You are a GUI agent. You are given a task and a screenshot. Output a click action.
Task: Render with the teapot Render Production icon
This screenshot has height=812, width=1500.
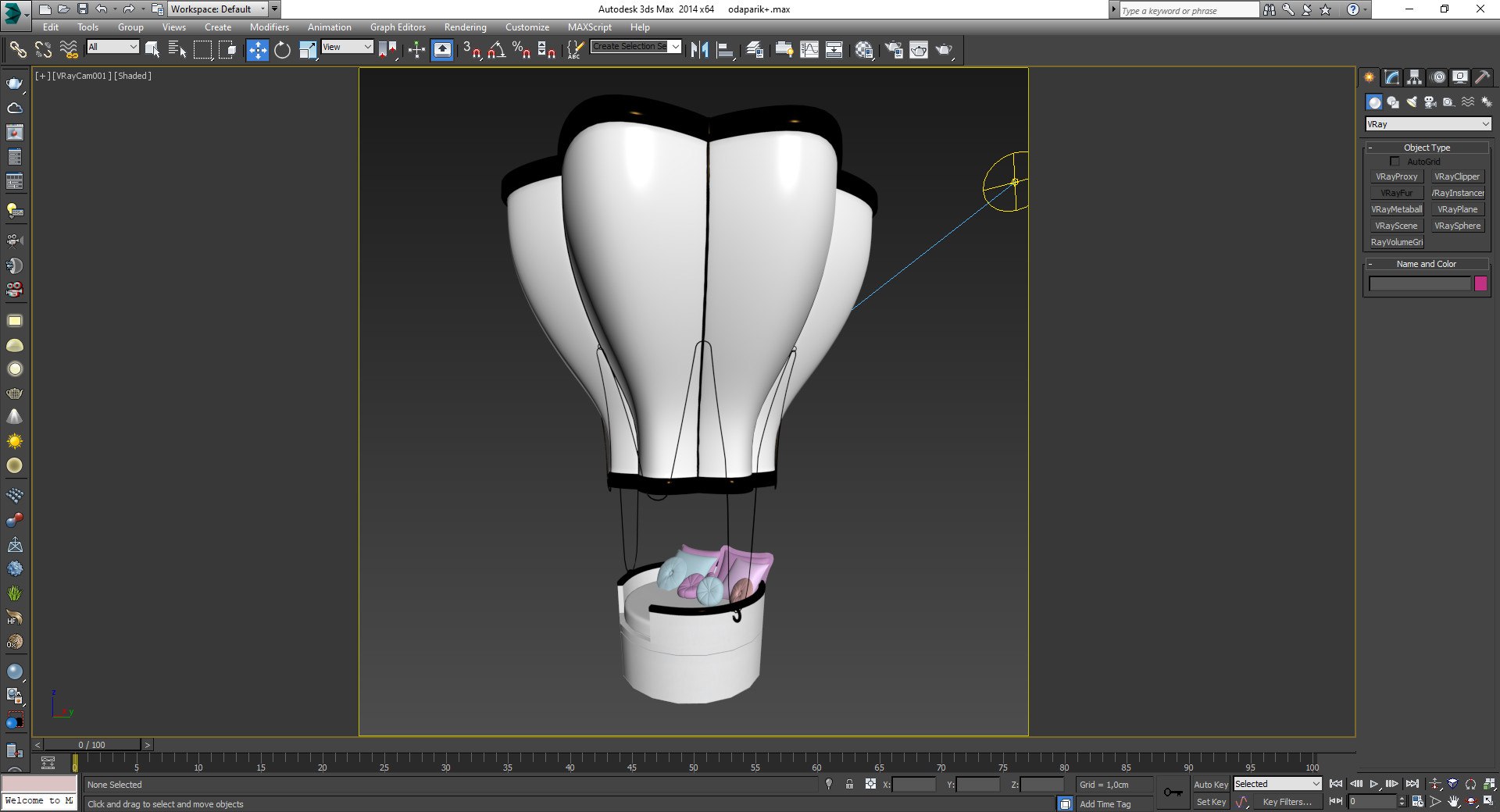(945, 50)
